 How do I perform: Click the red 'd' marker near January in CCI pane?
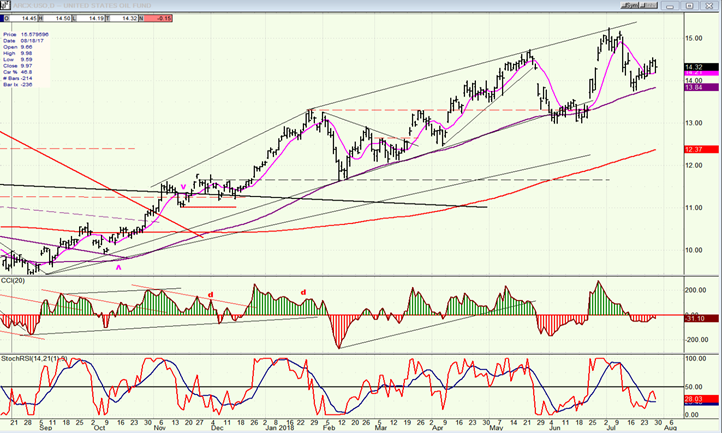coord(304,294)
